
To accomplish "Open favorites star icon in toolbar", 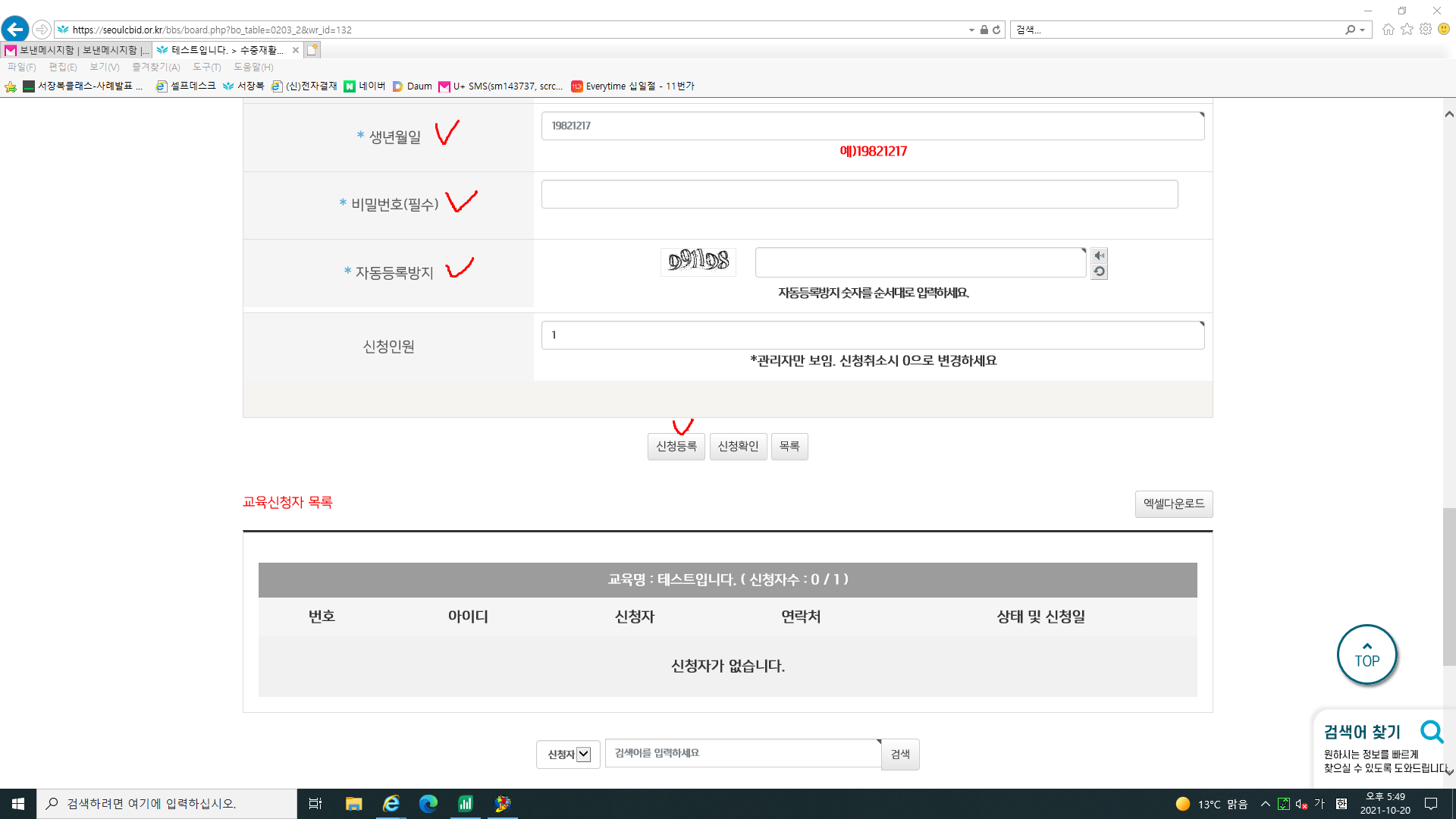I will pyautogui.click(x=1407, y=30).
